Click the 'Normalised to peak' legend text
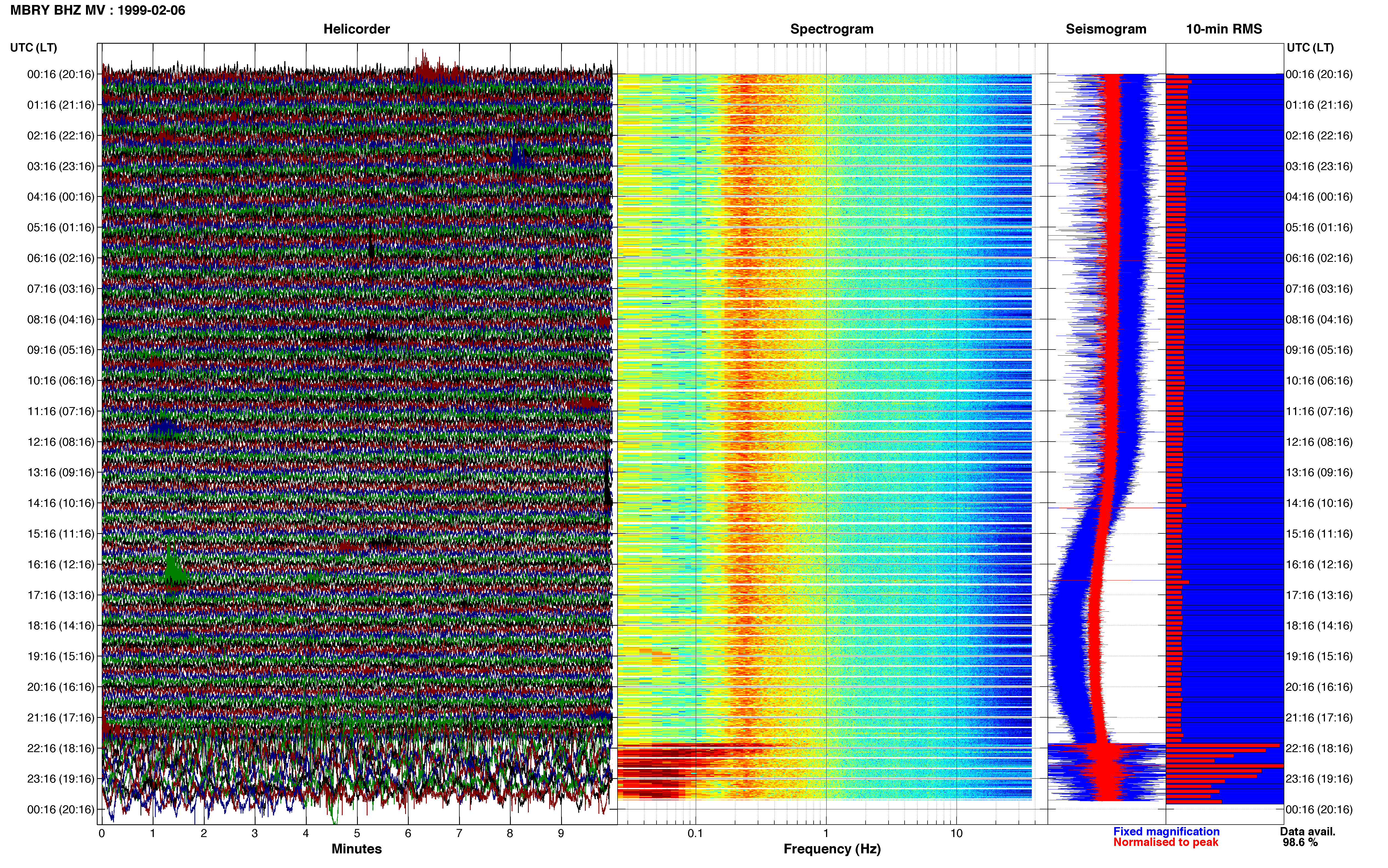This screenshot has height=868, width=1388. click(x=1165, y=842)
